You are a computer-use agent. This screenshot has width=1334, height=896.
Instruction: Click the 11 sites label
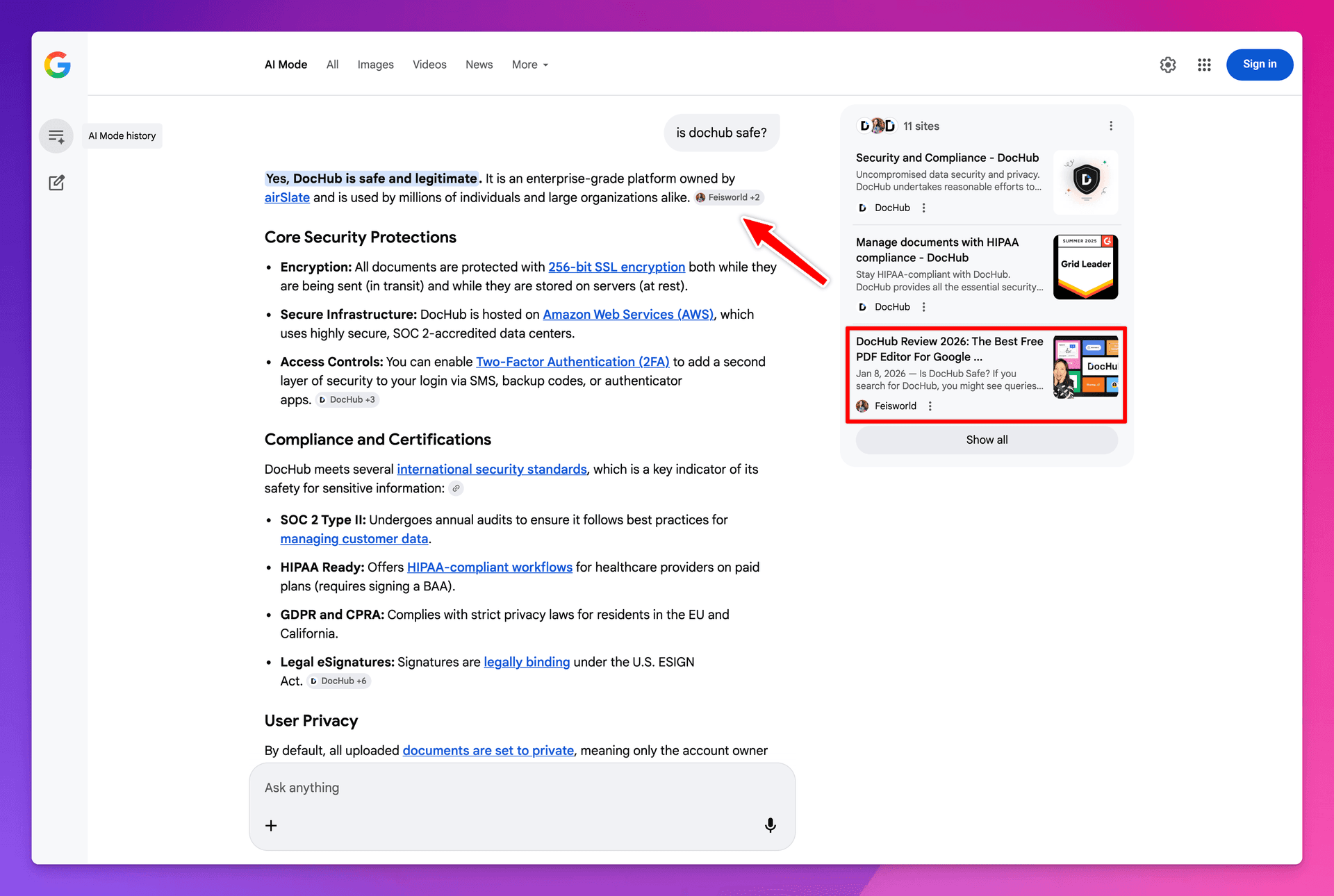pyautogui.click(x=921, y=126)
